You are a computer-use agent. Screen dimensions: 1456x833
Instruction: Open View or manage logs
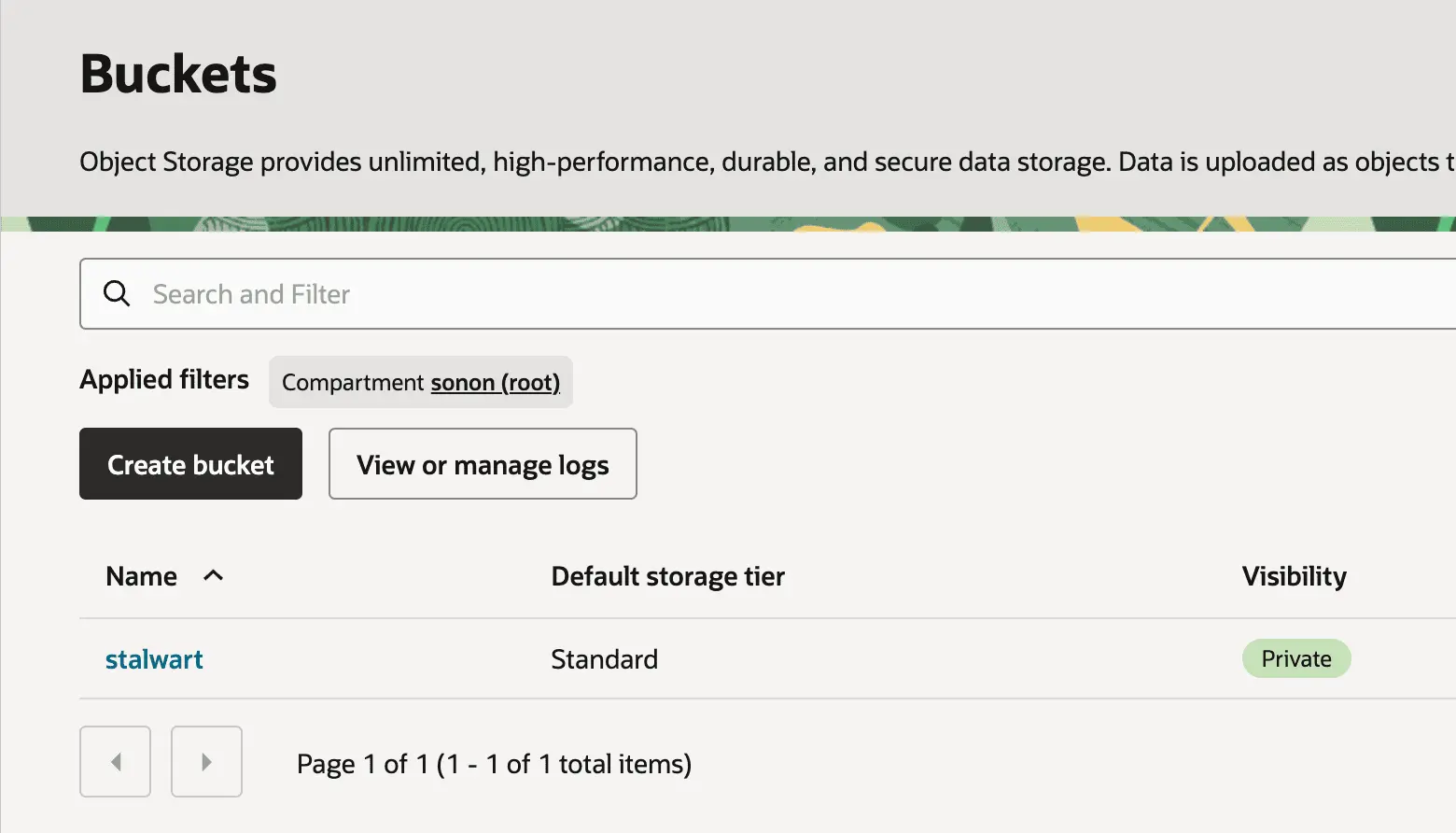coord(482,464)
